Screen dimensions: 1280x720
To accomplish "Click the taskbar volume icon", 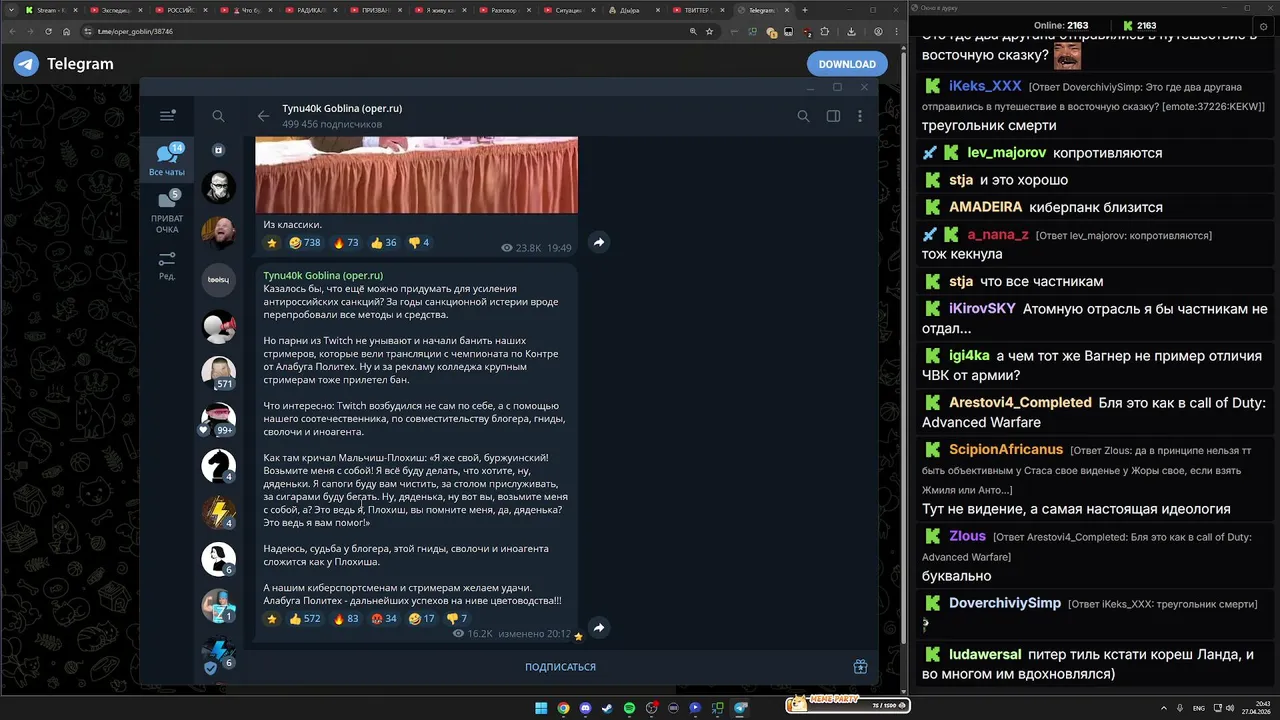I will click(1232, 708).
